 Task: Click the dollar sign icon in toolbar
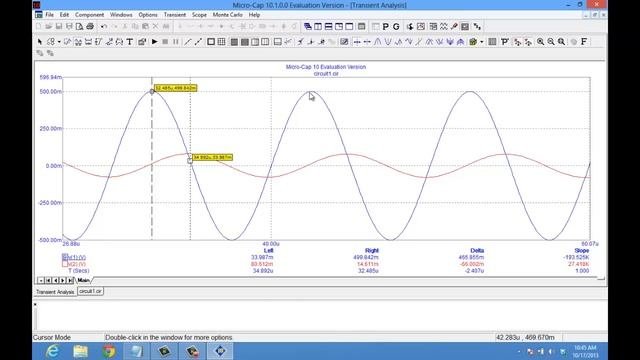(x=410, y=27)
